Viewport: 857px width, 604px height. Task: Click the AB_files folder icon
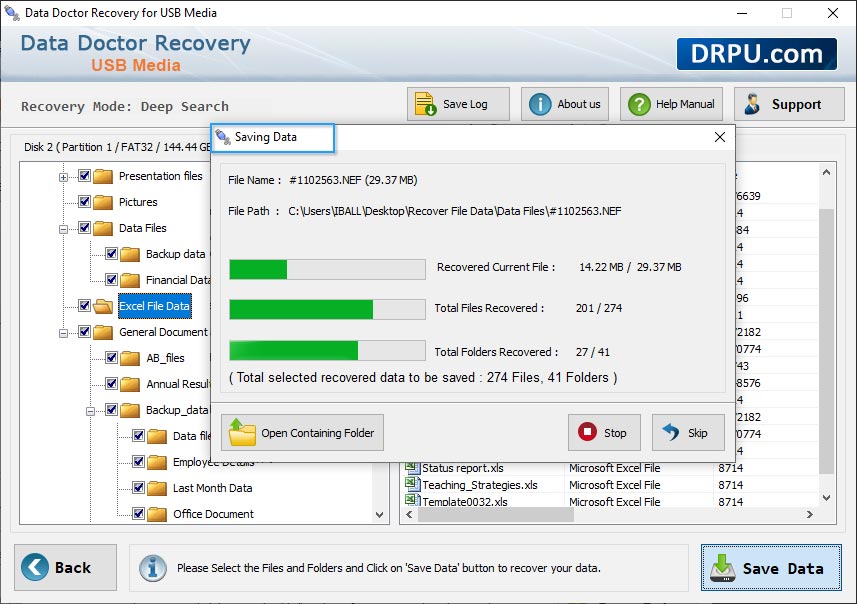(x=130, y=358)
